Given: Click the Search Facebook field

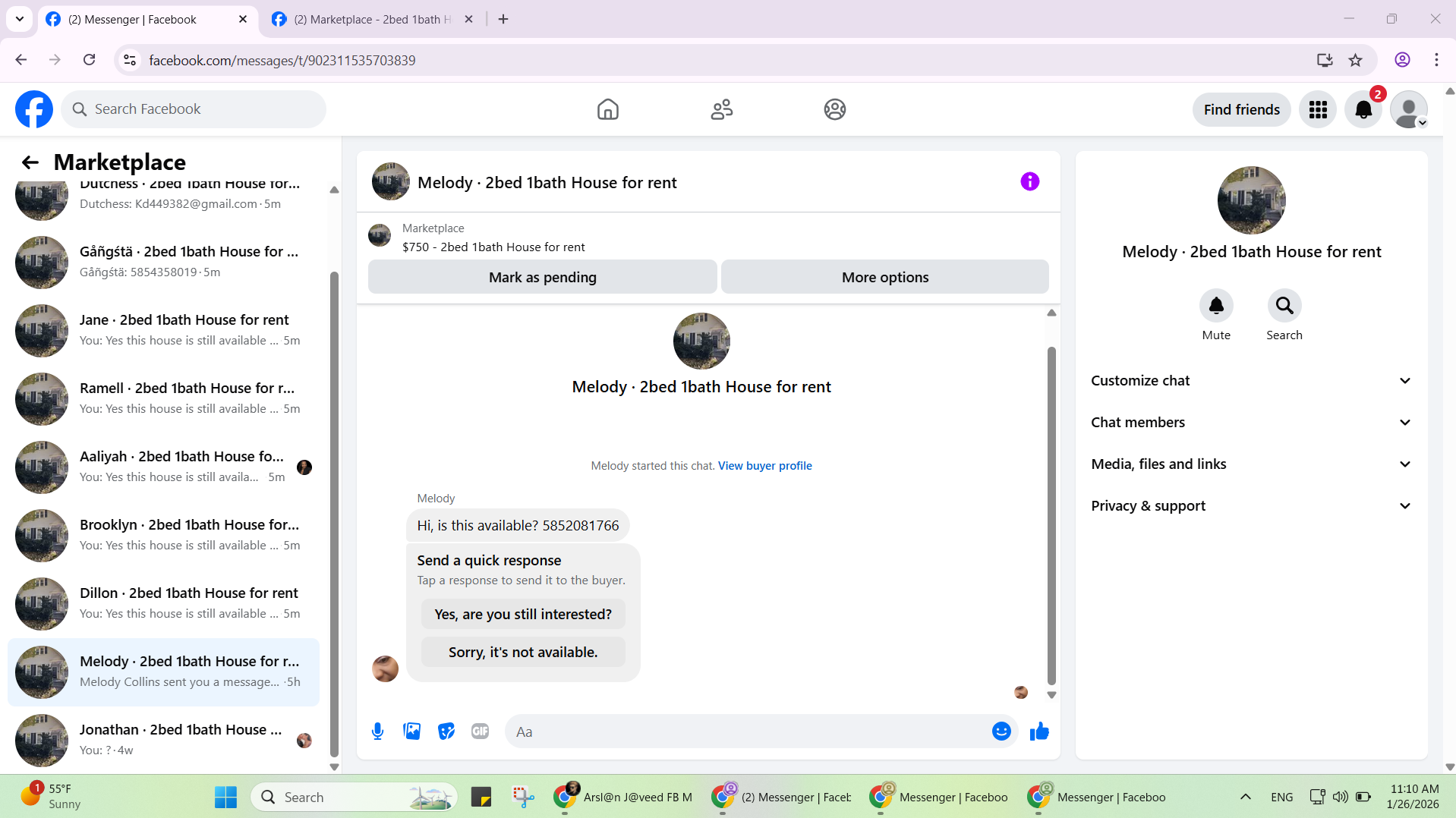Looking at the screenshot, I should (x=194, y=109).
